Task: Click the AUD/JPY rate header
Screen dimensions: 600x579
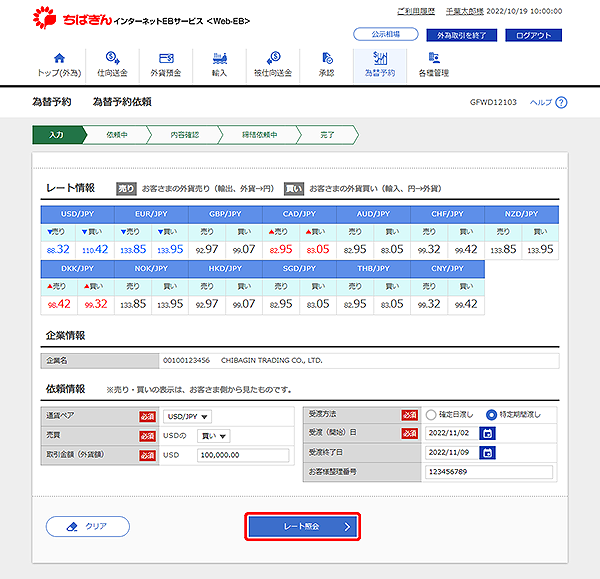Action: 373,214
